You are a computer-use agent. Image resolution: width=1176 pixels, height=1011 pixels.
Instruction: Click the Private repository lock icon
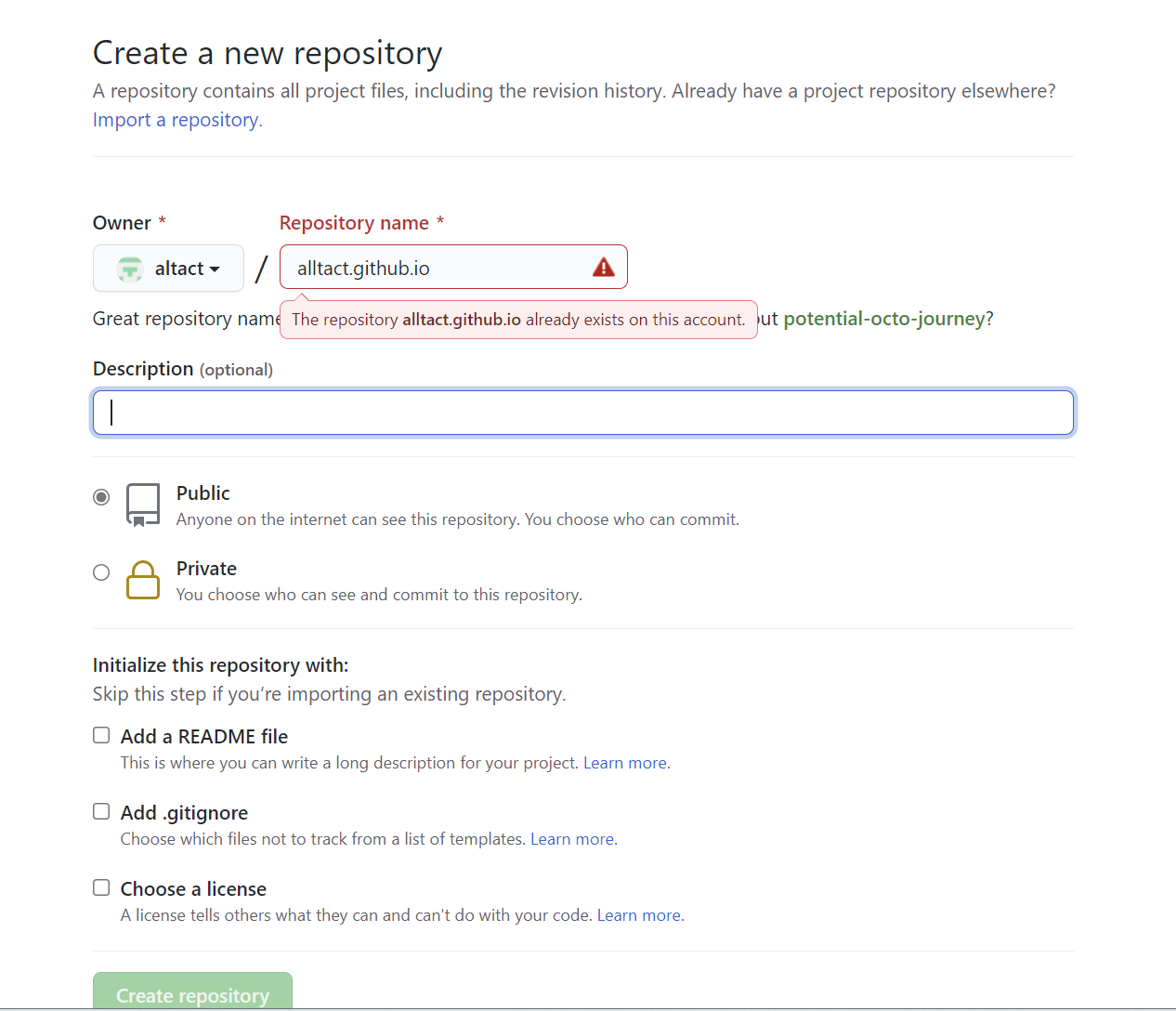pyautogui.click(x=143, y=580)
